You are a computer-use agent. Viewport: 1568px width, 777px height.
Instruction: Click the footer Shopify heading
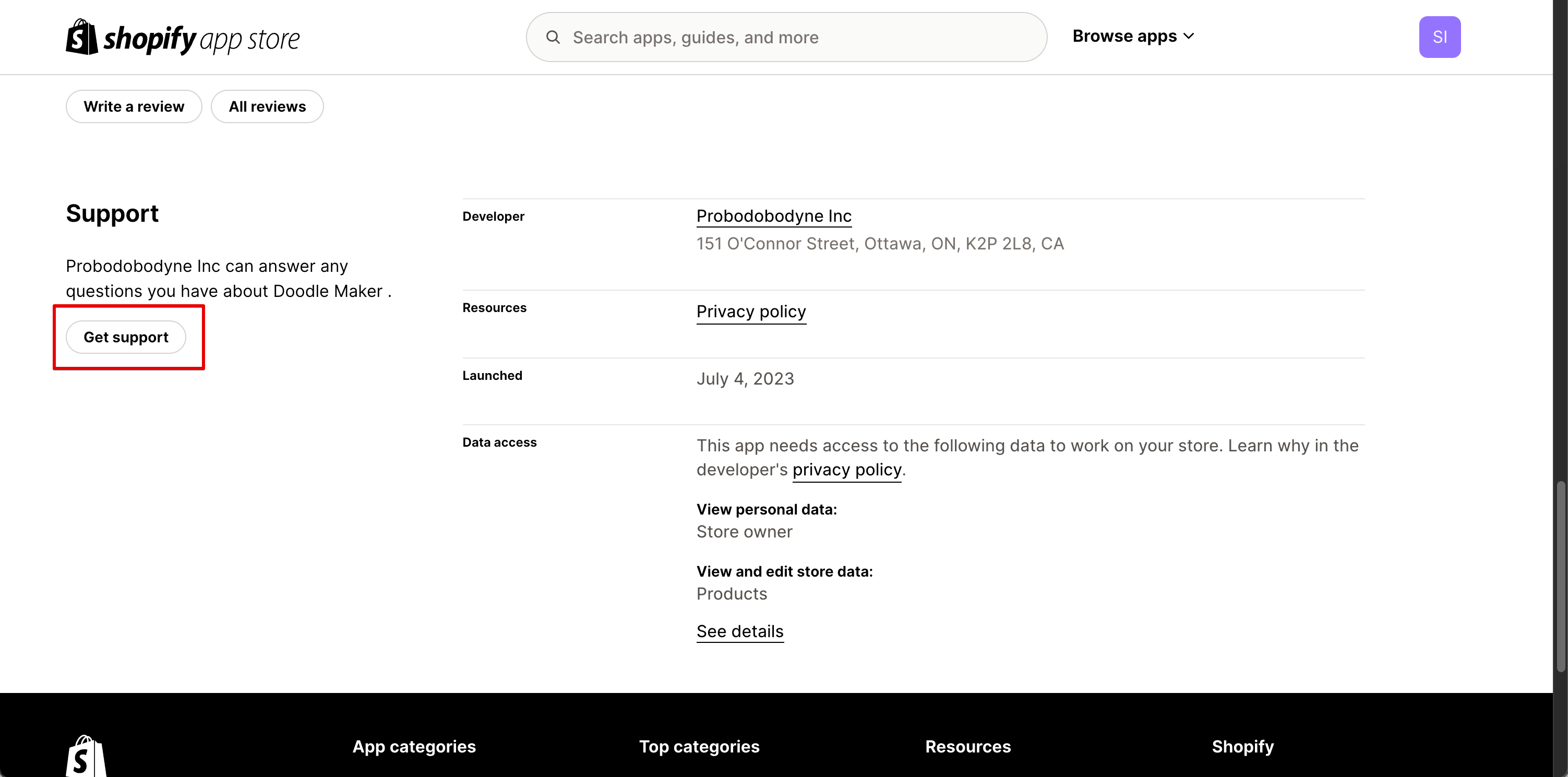(x=1242, y=747)
